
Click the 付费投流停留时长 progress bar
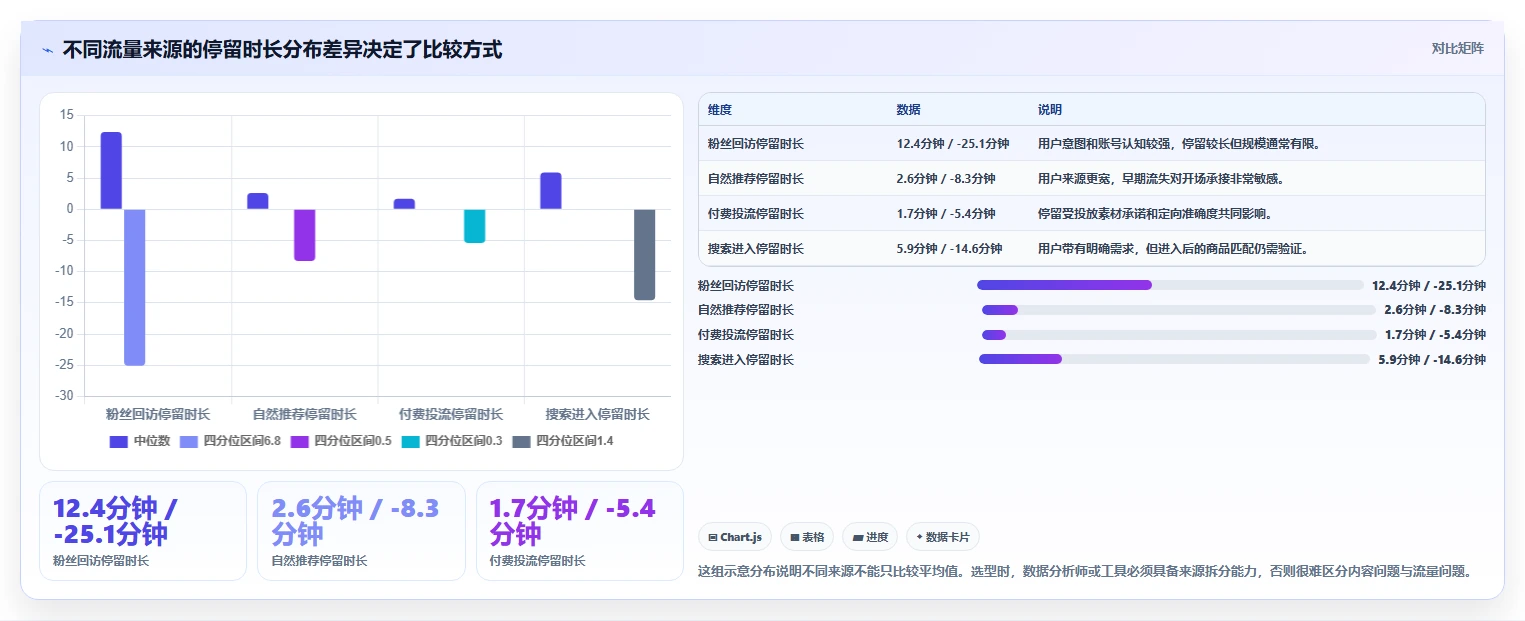click(x=1179, y=335)
